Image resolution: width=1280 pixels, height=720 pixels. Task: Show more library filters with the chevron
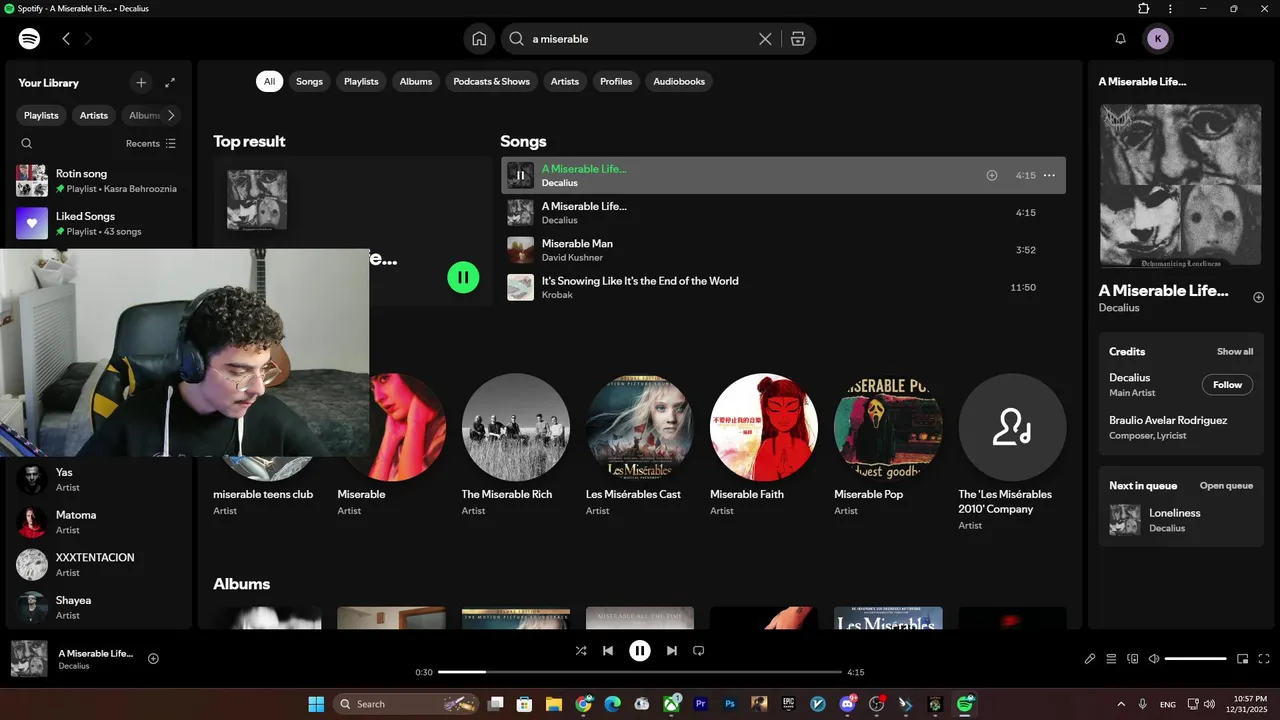pyautogui.click(x=171, y=115)
